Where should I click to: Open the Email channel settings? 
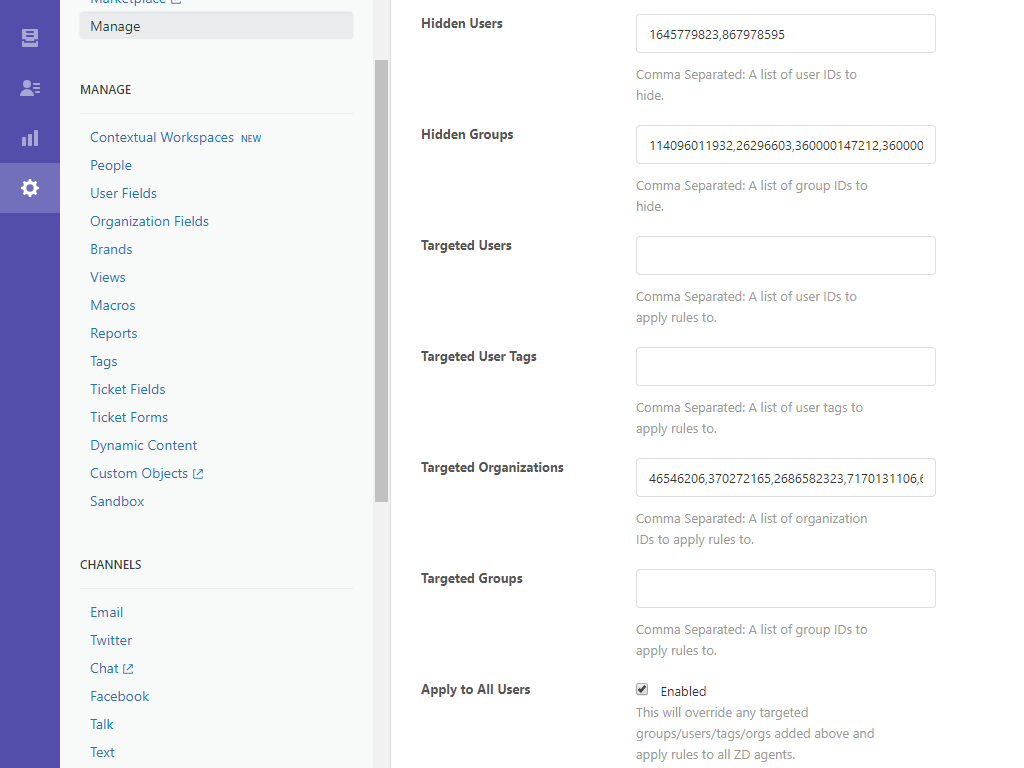[x=107, y=613]
